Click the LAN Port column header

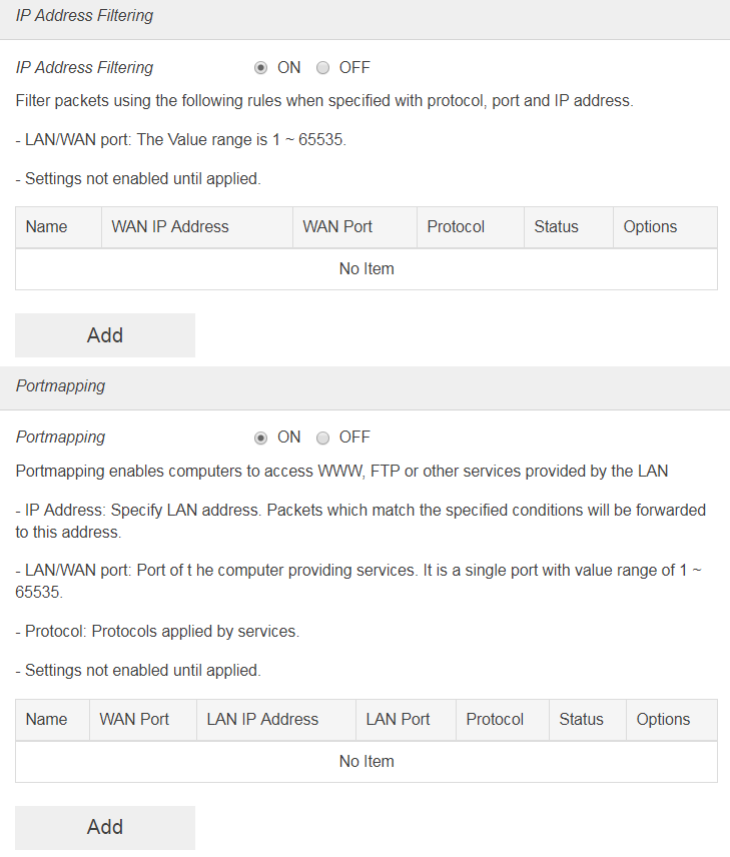(398, 719)
